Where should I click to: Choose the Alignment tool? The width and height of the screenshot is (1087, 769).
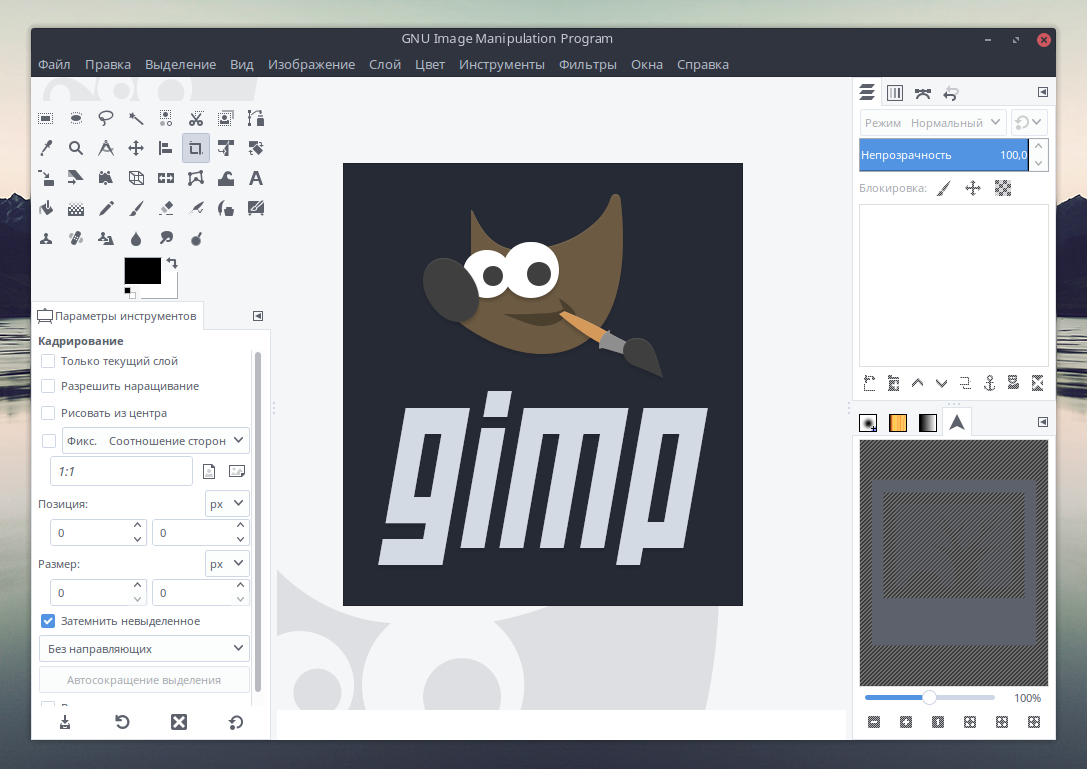(x=166, y=148)
